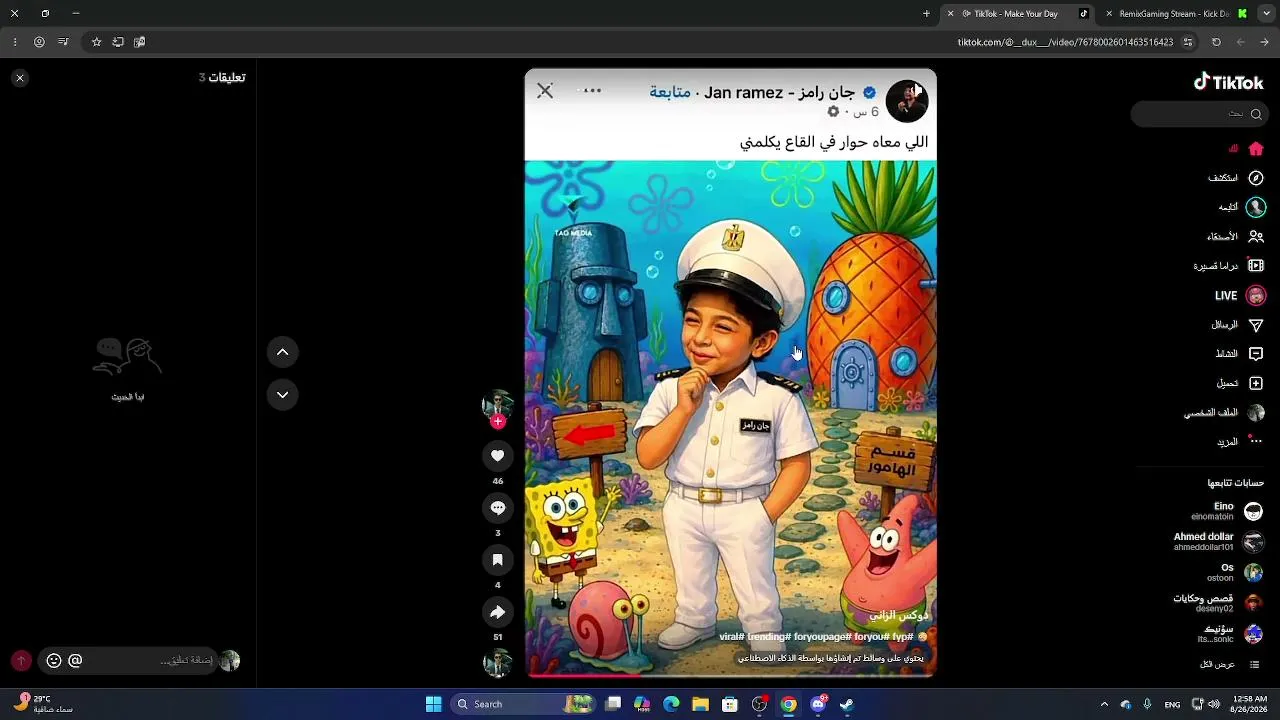Bookmark this page with the star icon
Screen dimensions: 1280x720
[96, 42]
